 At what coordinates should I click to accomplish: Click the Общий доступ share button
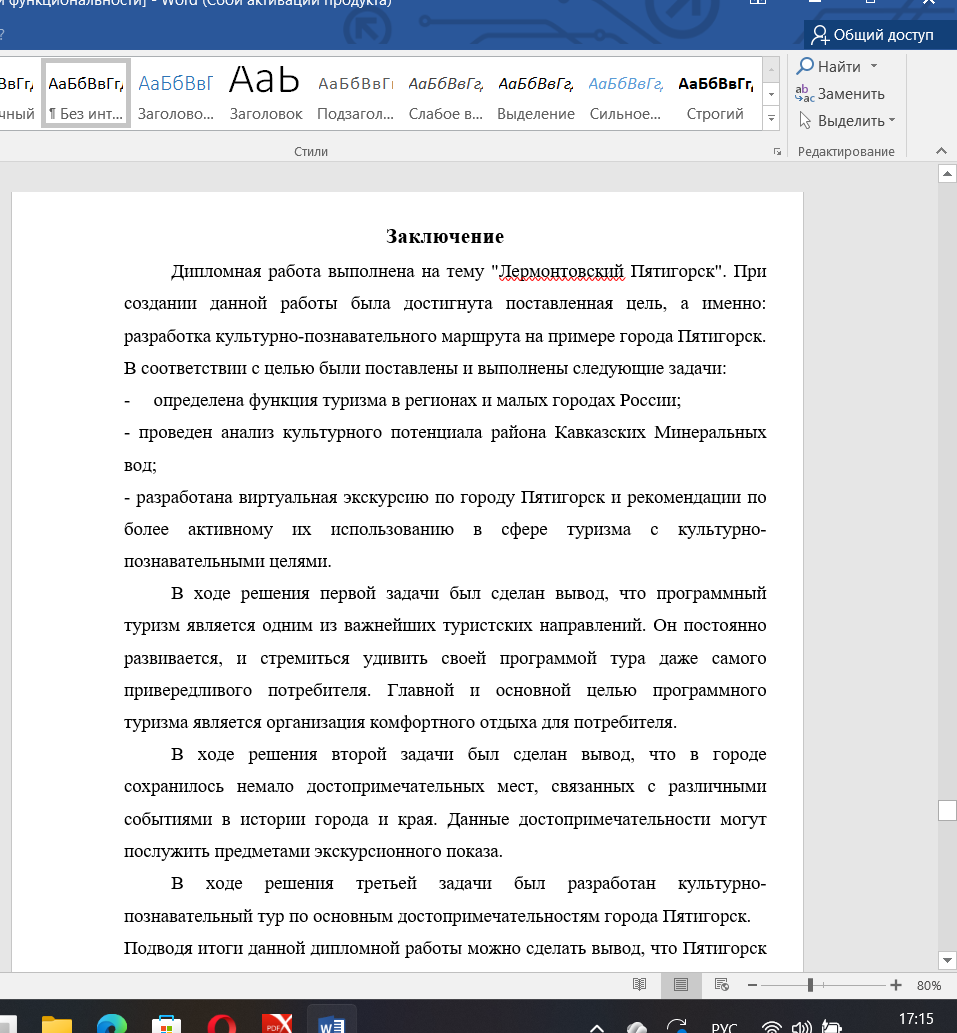point(873,35)
